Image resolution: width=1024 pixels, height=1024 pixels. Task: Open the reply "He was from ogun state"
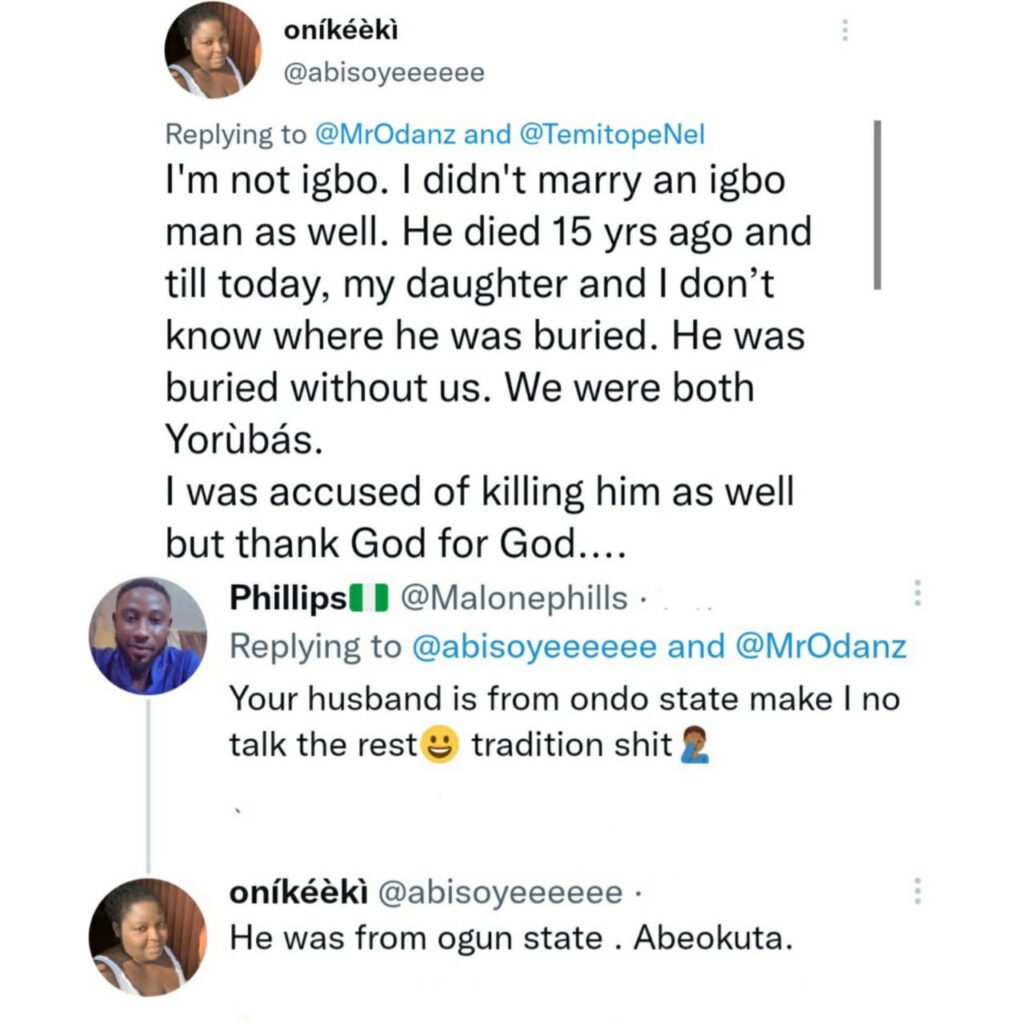pos(511,939)
